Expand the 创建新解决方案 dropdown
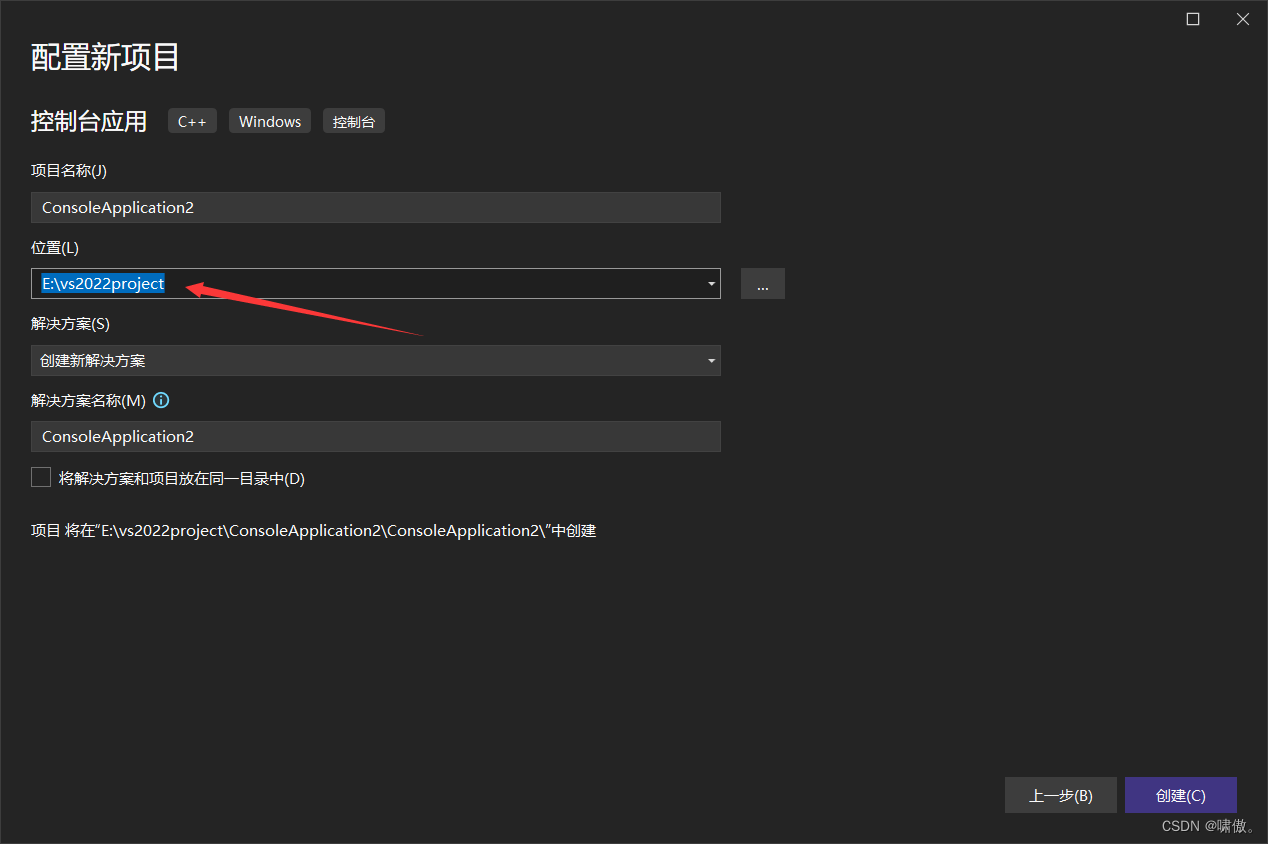1268x844 pixels. tap(710, 361)
